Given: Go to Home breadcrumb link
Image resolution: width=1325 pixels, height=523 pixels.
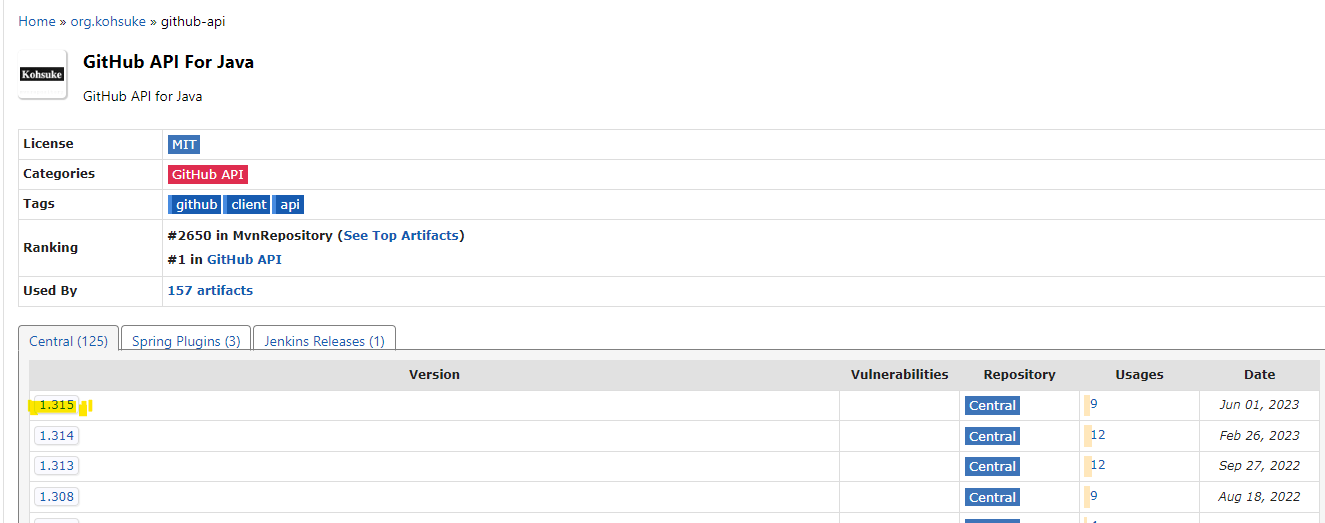Looking at the screenshot, I should 37,21.
